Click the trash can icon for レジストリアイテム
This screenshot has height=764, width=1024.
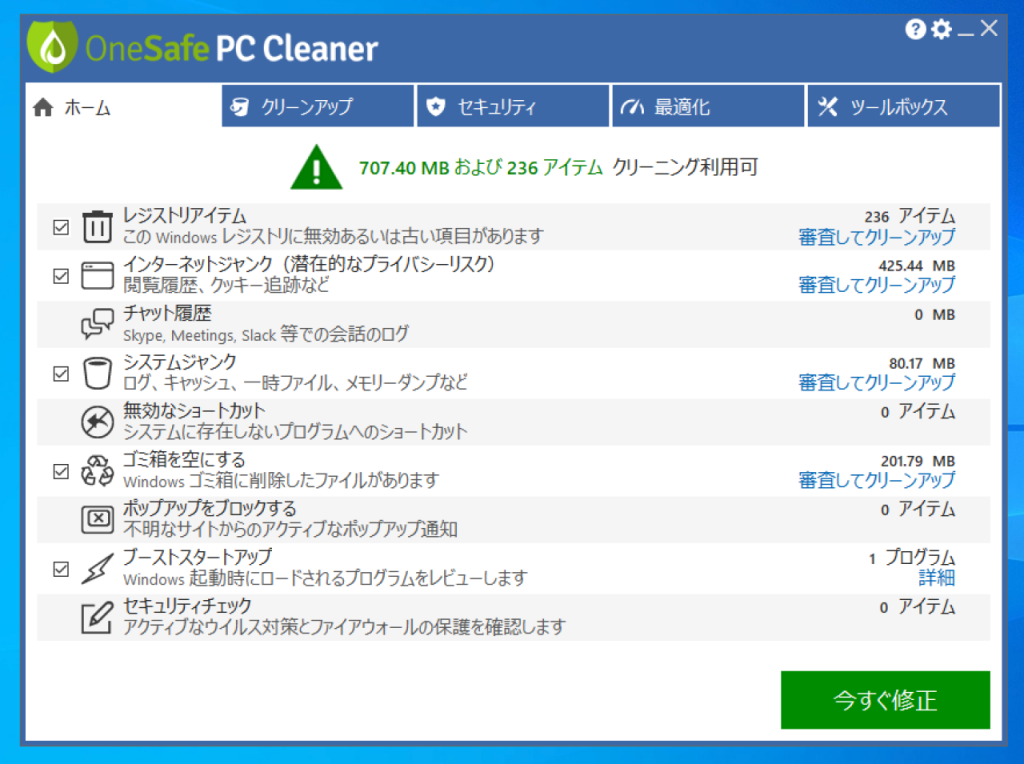(x=97, y=227)
